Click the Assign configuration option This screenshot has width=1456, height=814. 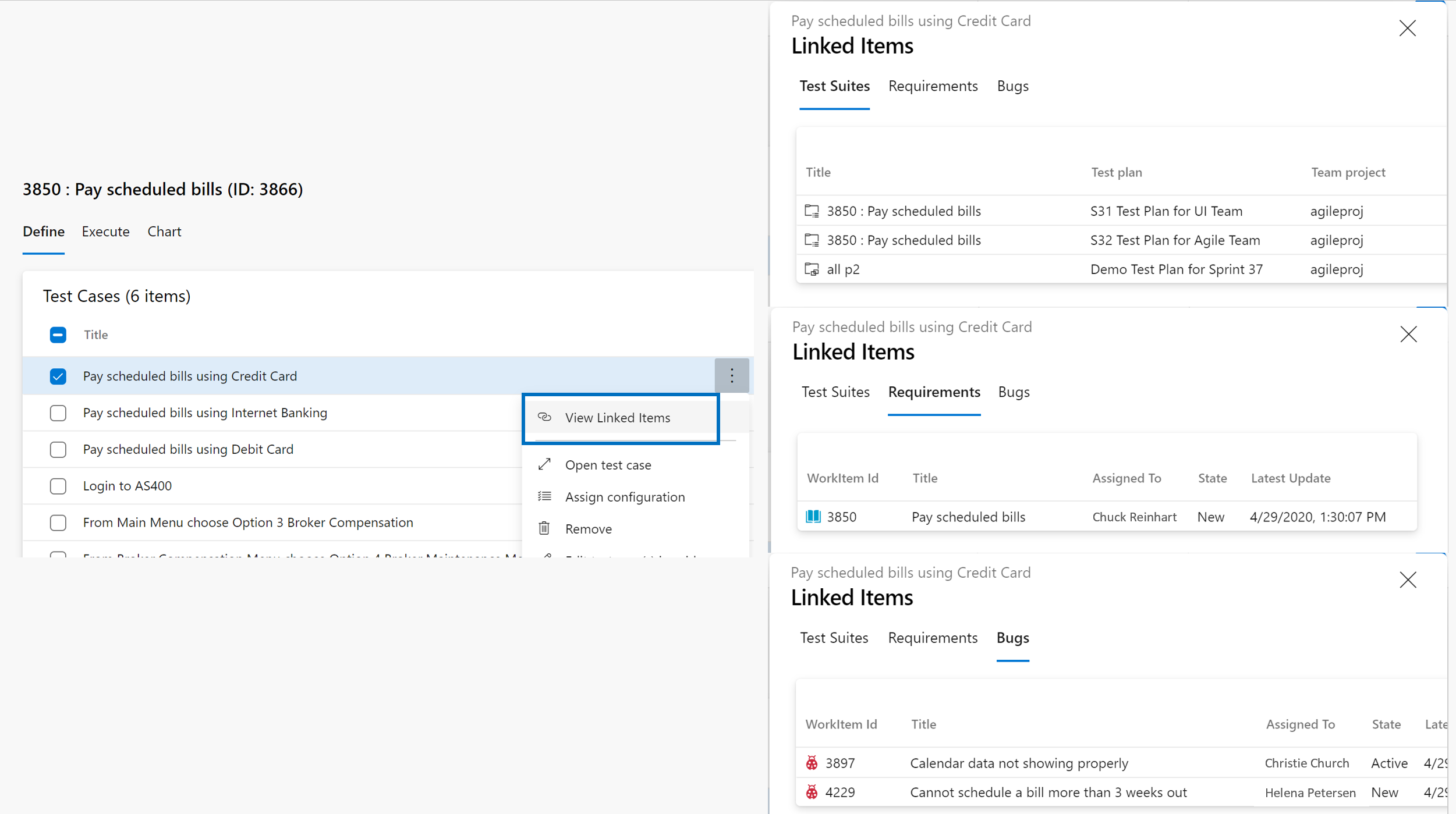[625, 497]
